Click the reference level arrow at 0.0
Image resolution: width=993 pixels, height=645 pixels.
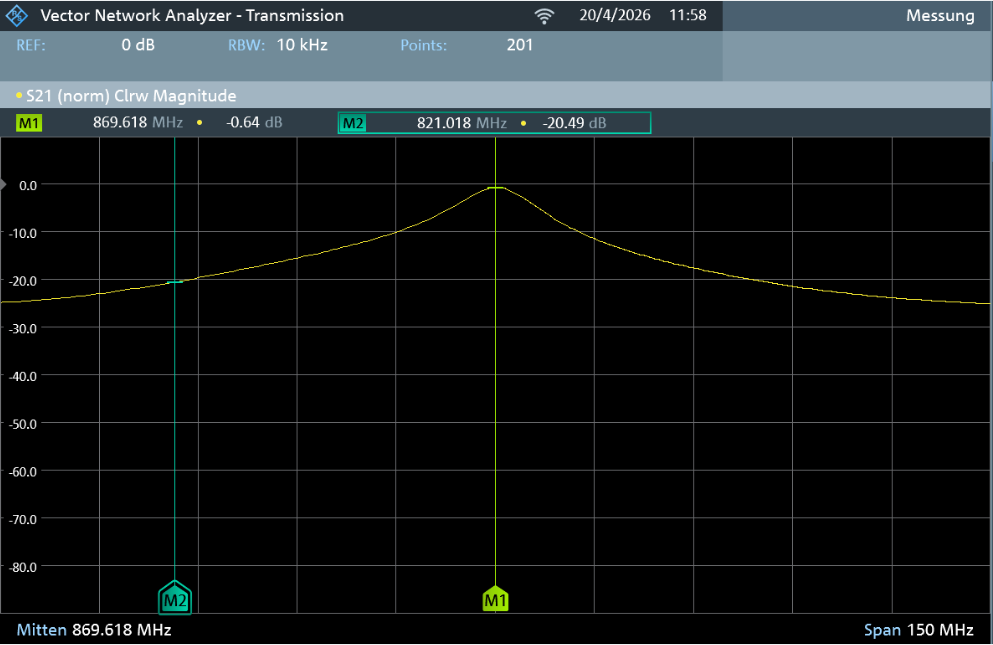coord(3,185)
